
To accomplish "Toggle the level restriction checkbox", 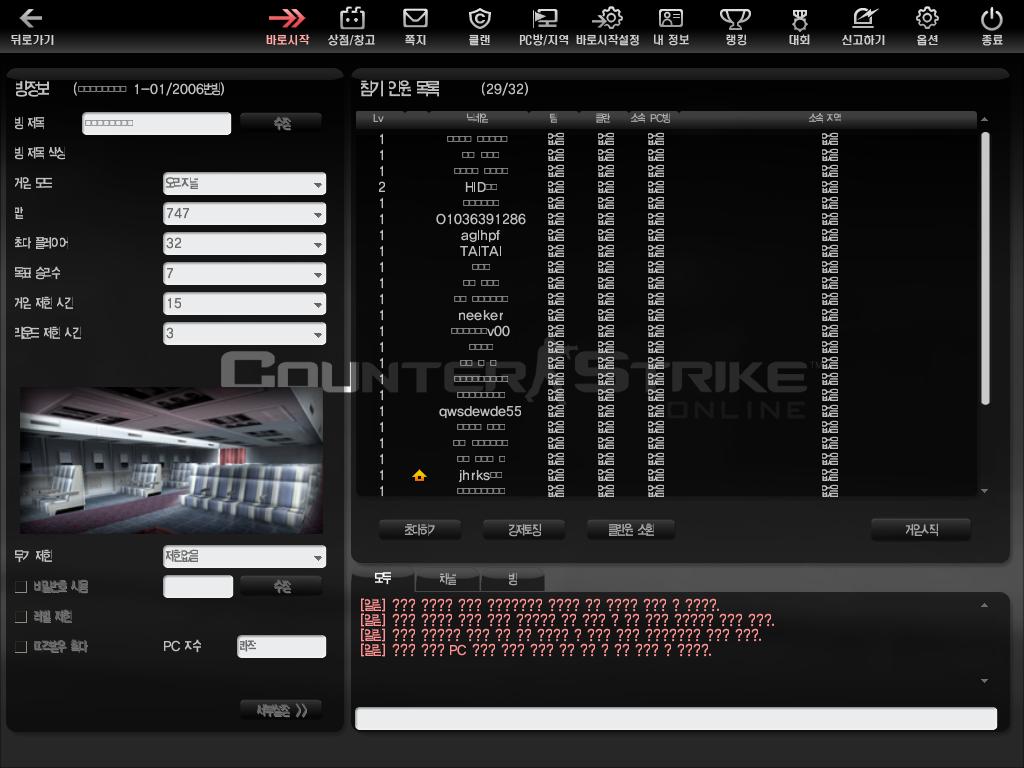I will [x=21, y=616].
